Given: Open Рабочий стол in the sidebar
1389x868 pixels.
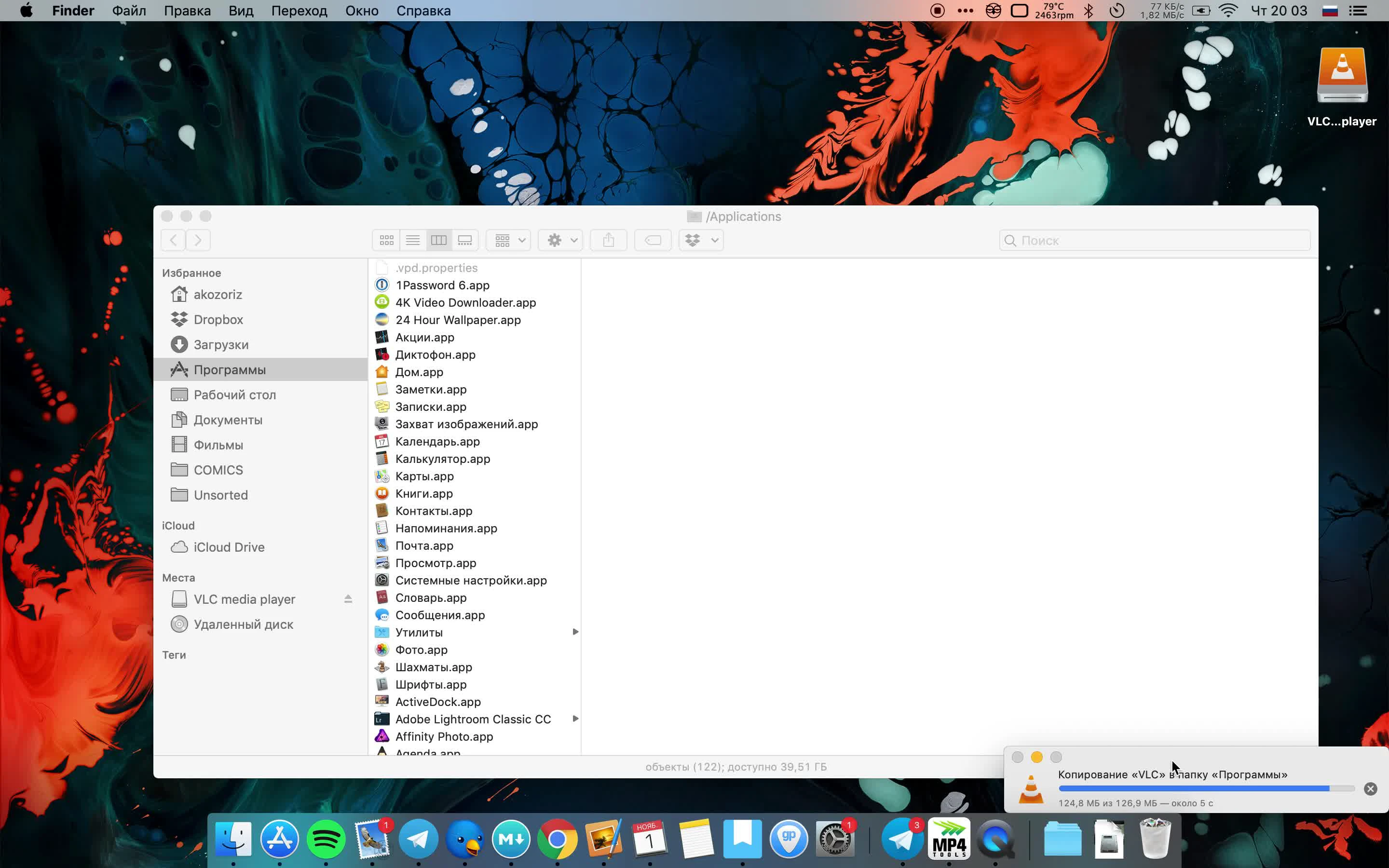Looking at the screenshot, I should click(260, 395).
